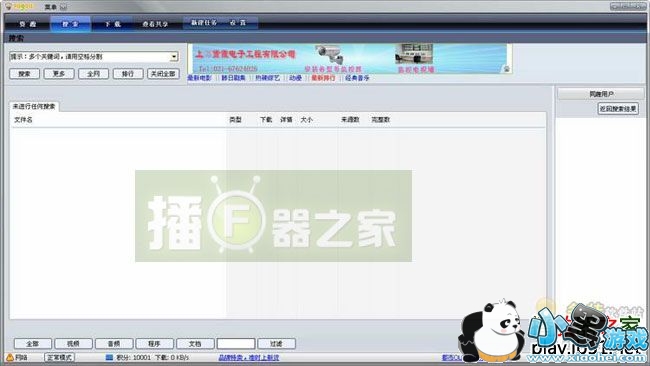Select the 未进行任何搜索 results tab

(x=34, y=107)
